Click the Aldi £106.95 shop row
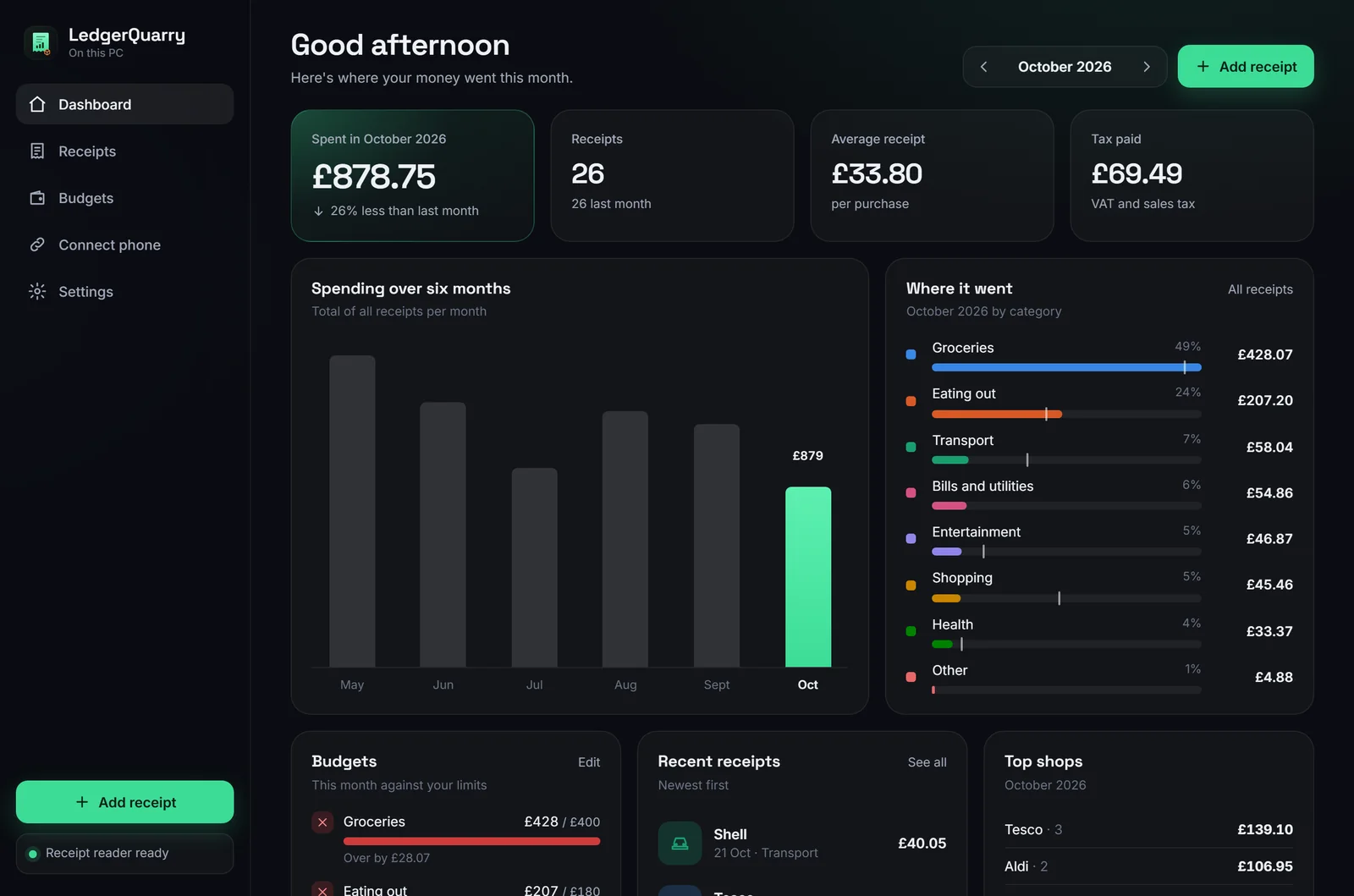The image size is (1354, 896). click(1148, 866)
